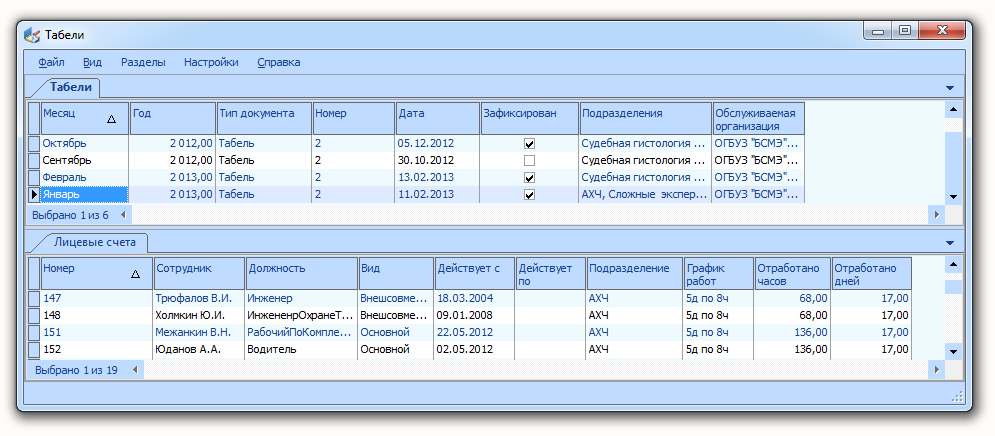The image size is (995, 436).
Task: Minimize the Табели window
Action: point(878,30)
